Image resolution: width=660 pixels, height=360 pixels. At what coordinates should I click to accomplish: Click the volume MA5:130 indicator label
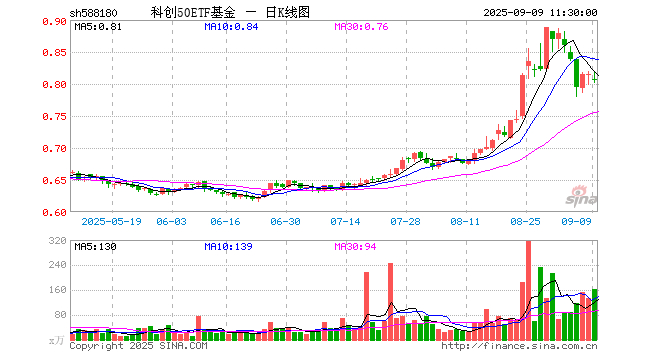[x=95, y=246]
